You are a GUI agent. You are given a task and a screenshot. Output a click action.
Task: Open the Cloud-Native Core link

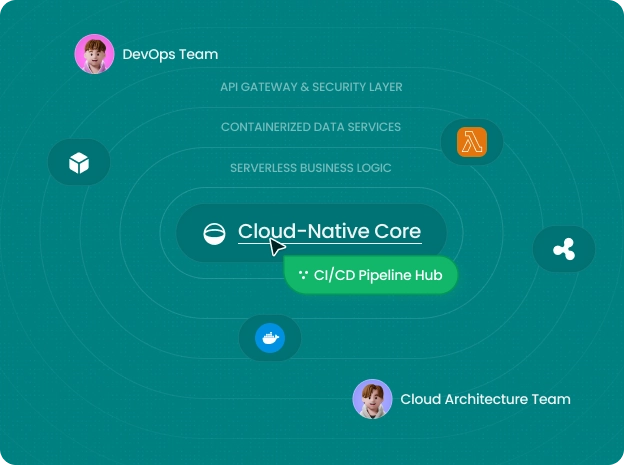330,232
